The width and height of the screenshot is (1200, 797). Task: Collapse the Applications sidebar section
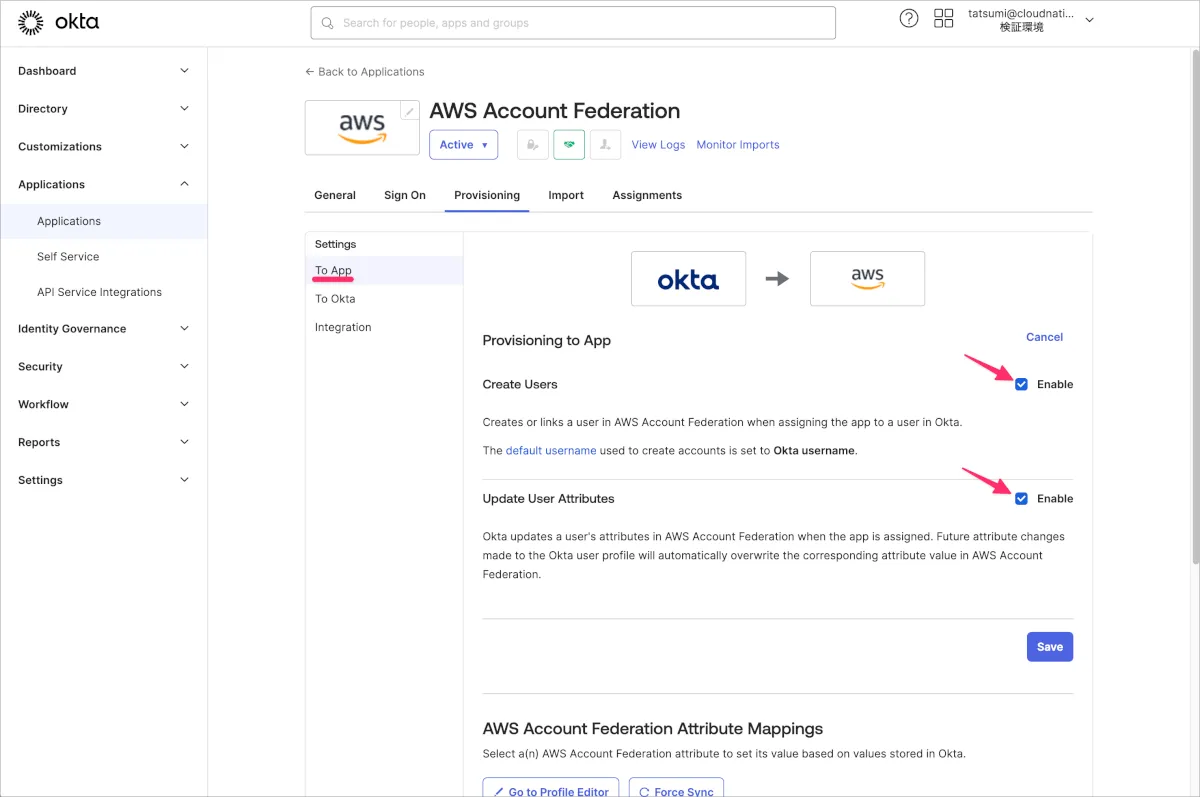point(103,184)
